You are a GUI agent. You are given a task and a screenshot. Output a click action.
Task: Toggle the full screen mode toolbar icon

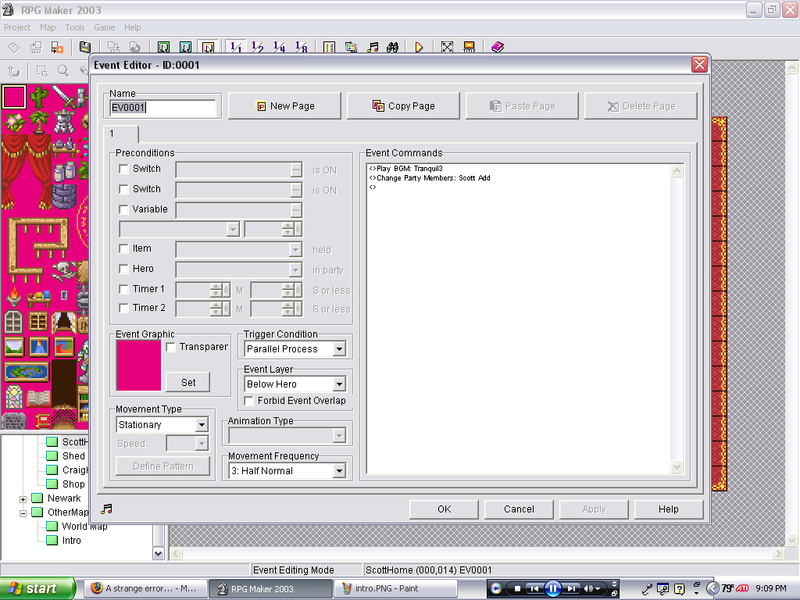point(447,47)
